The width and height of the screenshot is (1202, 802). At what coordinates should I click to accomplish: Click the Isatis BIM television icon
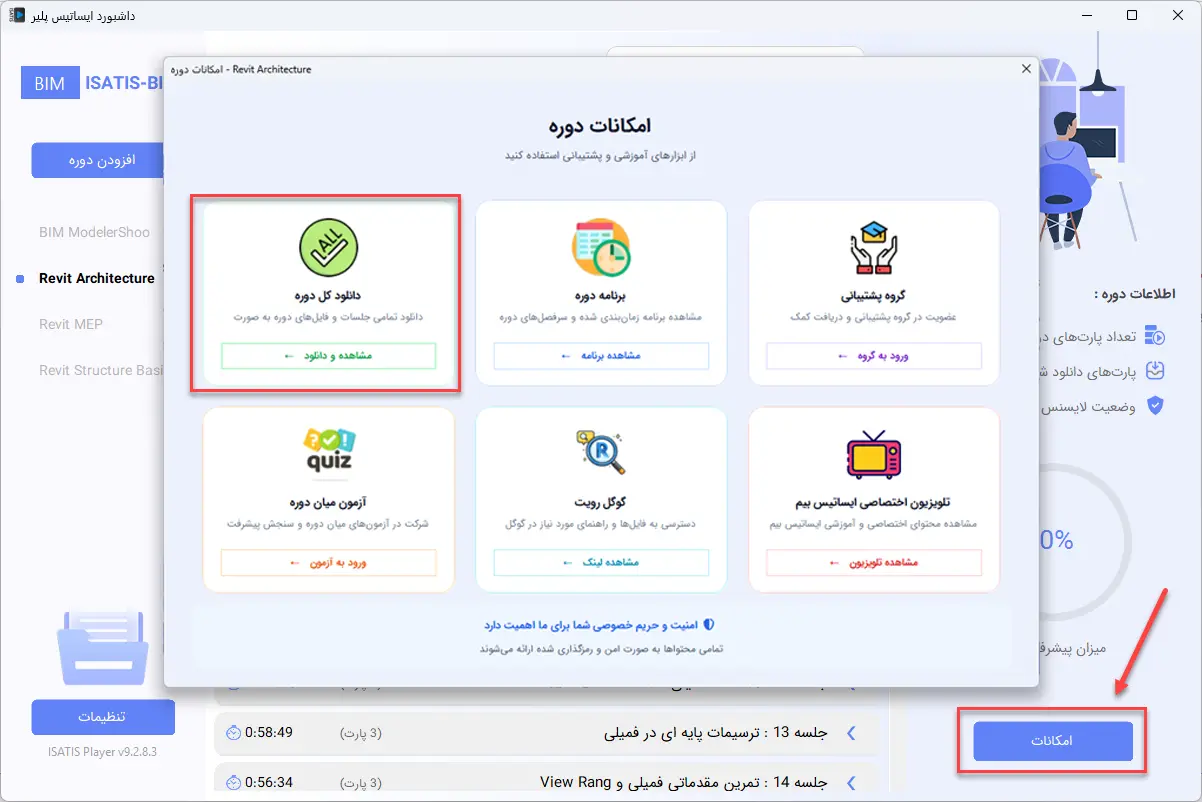click(x=874, y=455)
